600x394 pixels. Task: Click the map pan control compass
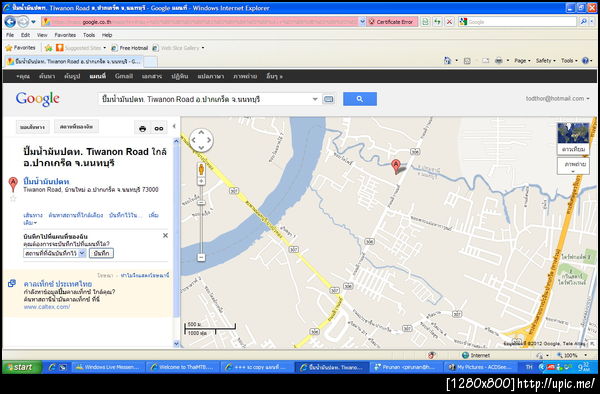(x=201, y=140)
